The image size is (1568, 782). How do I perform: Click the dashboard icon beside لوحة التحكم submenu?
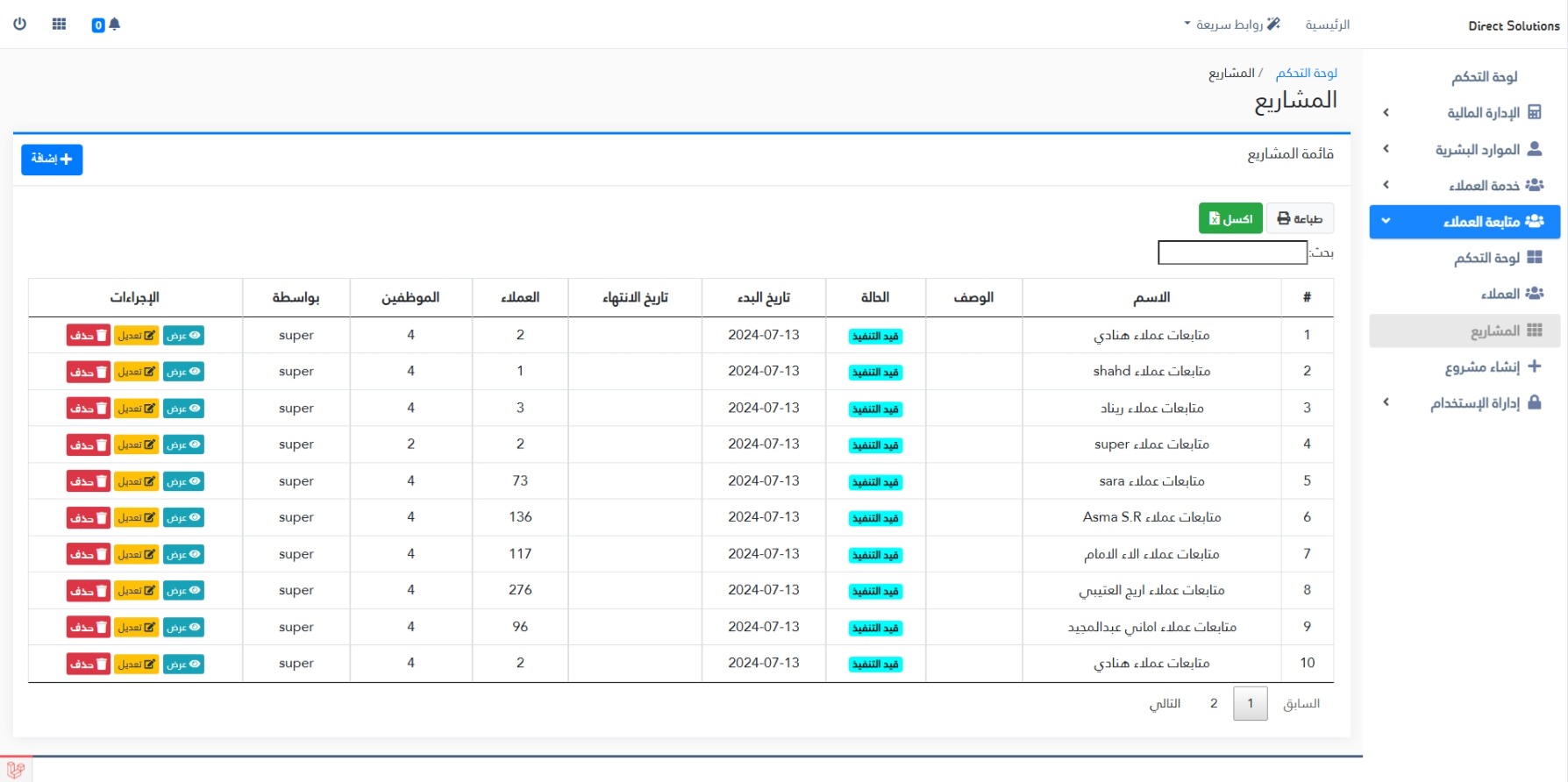coord(1535,258)
